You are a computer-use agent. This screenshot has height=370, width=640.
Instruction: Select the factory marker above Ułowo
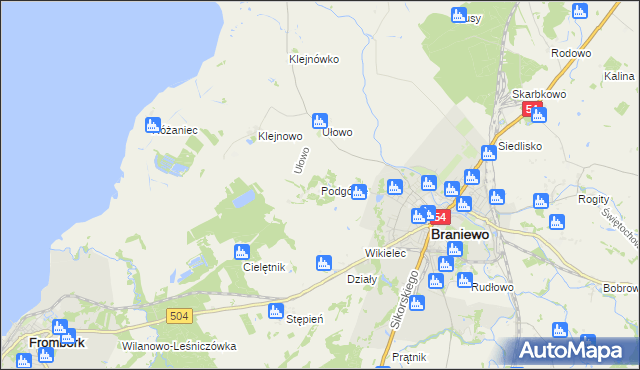coord(320,121)
